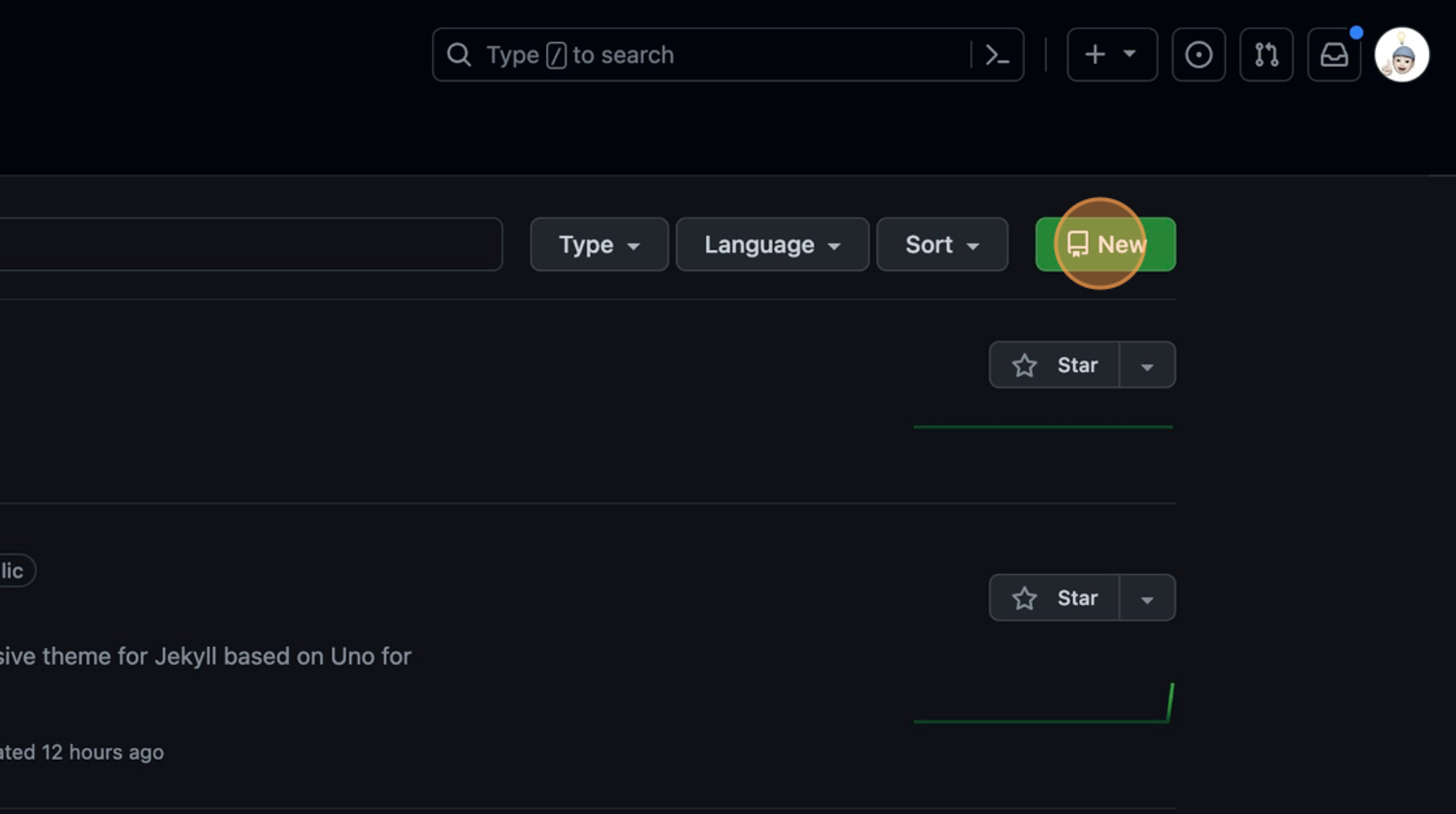Expand the Sort dropdown
The width and height of the screenshot is (1456, 814).
pos(942,245)
